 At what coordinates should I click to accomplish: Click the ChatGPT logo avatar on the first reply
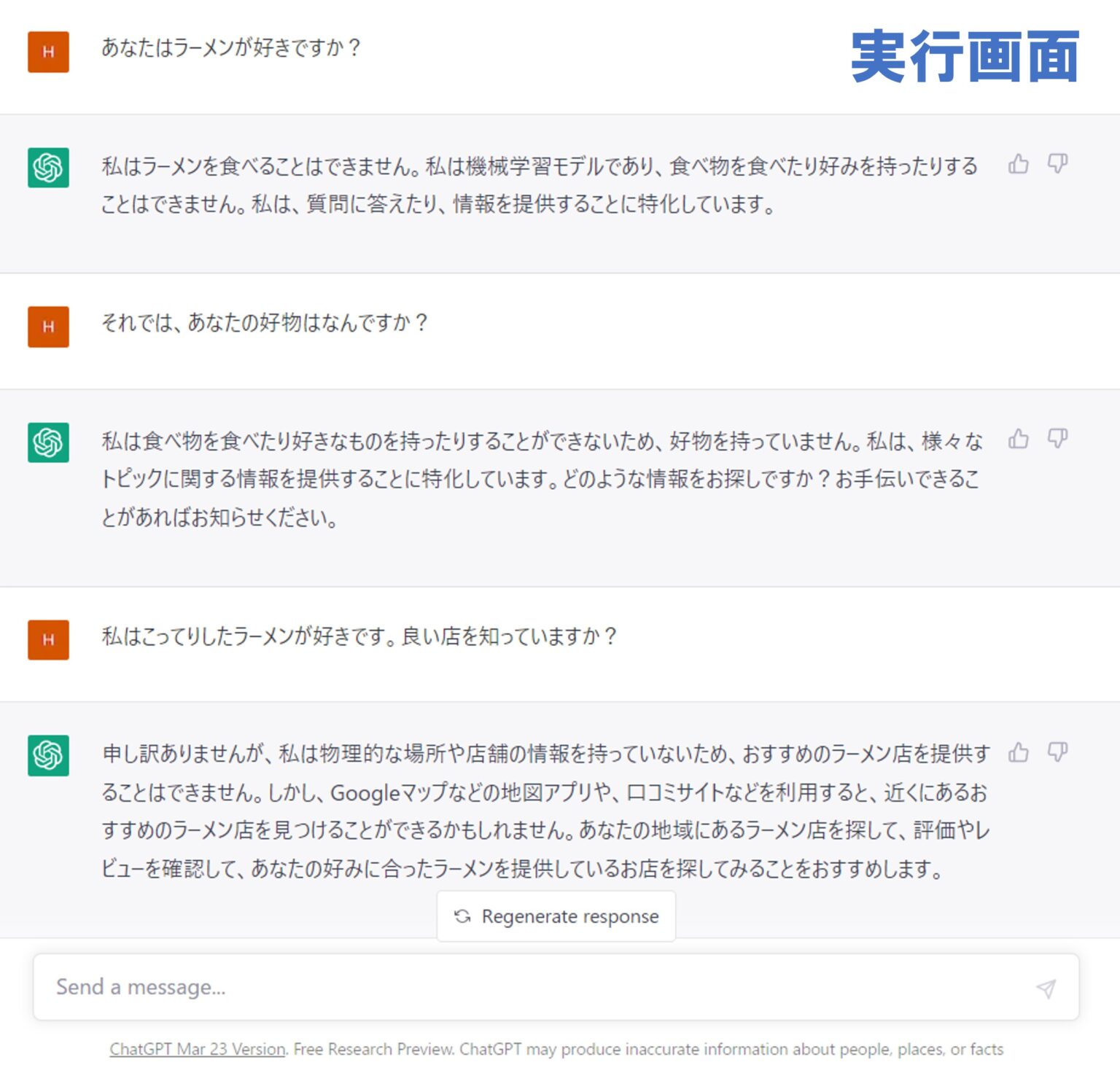[x=47, y=168]
